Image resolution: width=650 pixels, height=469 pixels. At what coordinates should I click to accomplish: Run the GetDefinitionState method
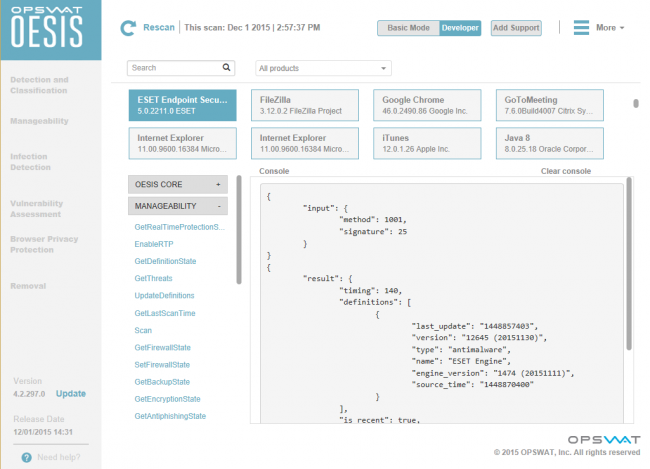(x=165, y=261)
